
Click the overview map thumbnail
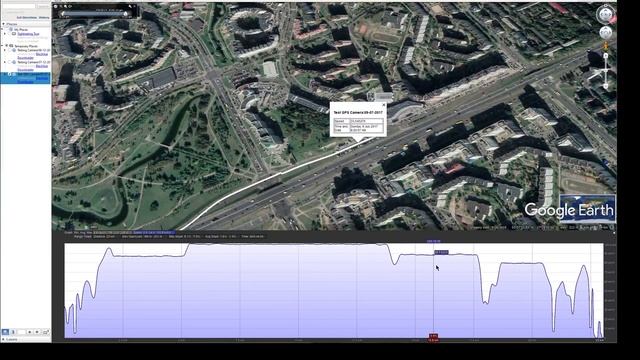(587, 208)
